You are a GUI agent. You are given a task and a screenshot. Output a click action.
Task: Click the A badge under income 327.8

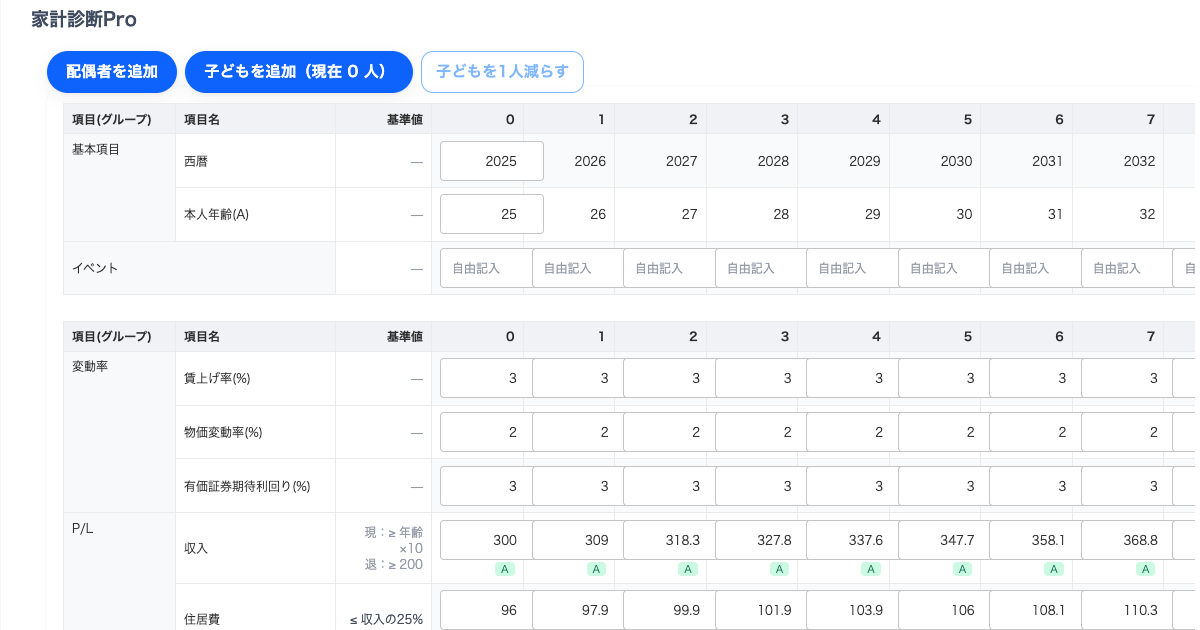coord(779,569)
